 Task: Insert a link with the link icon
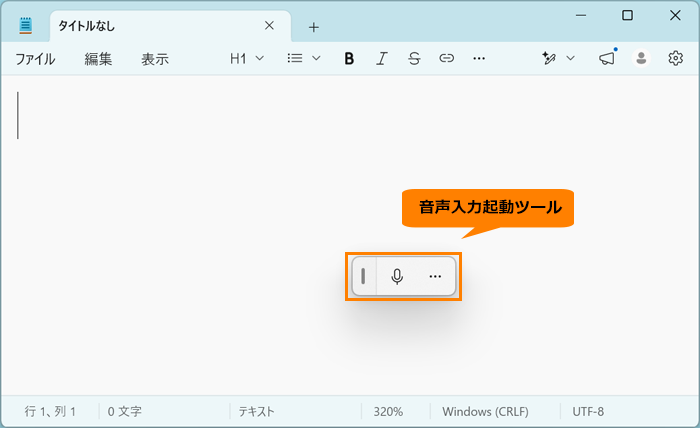click(446, 58)
